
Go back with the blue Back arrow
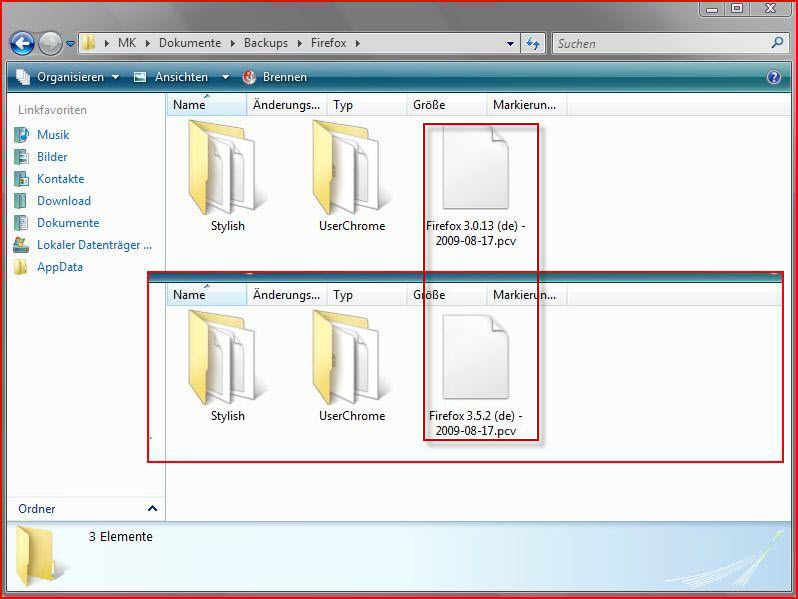[x=22, y=44]
